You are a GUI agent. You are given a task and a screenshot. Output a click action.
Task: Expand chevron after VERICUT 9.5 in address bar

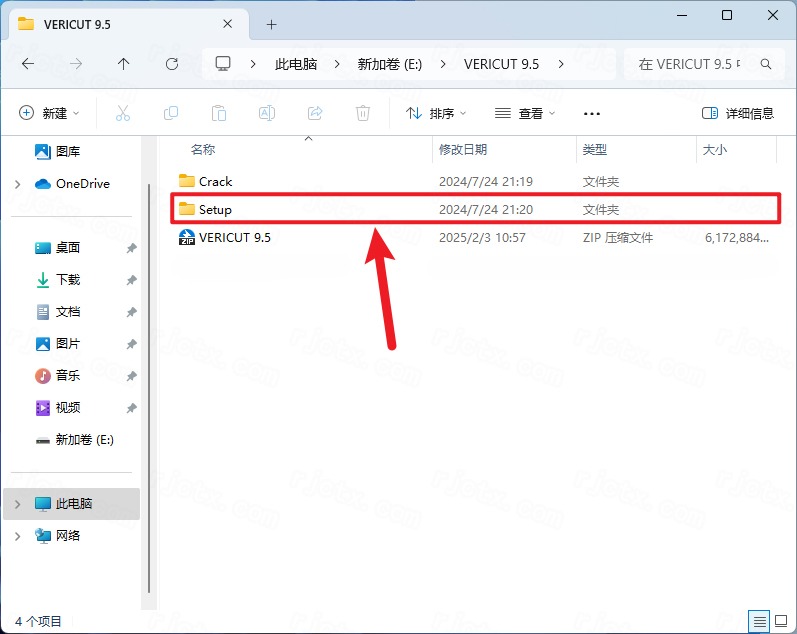[x=561, y=64]
